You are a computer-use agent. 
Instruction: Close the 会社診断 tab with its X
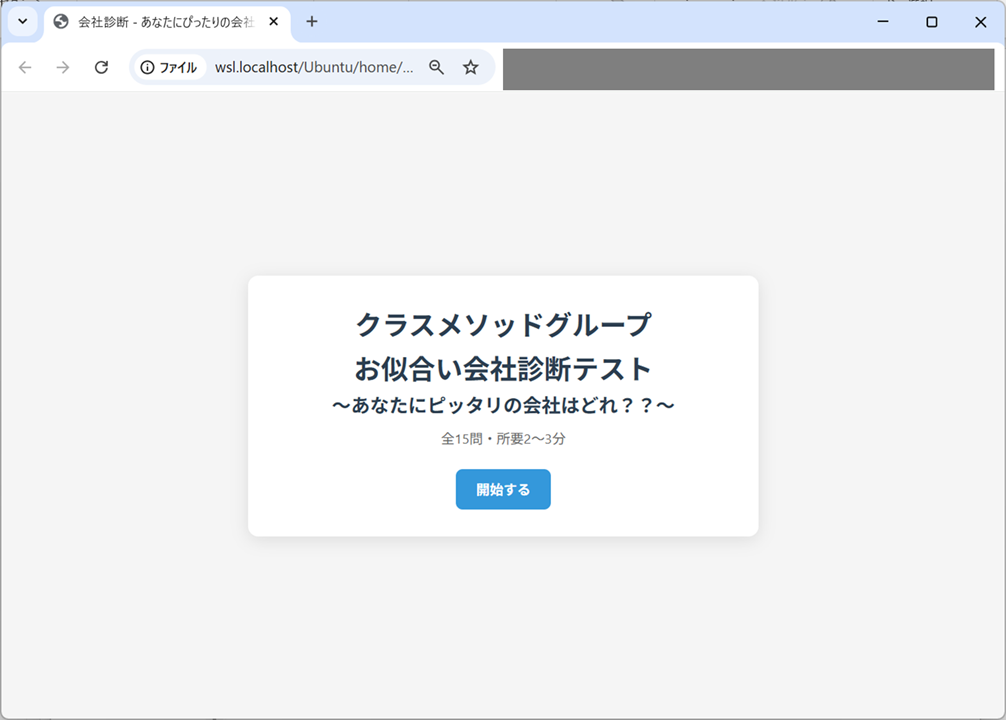click(273, 21)
